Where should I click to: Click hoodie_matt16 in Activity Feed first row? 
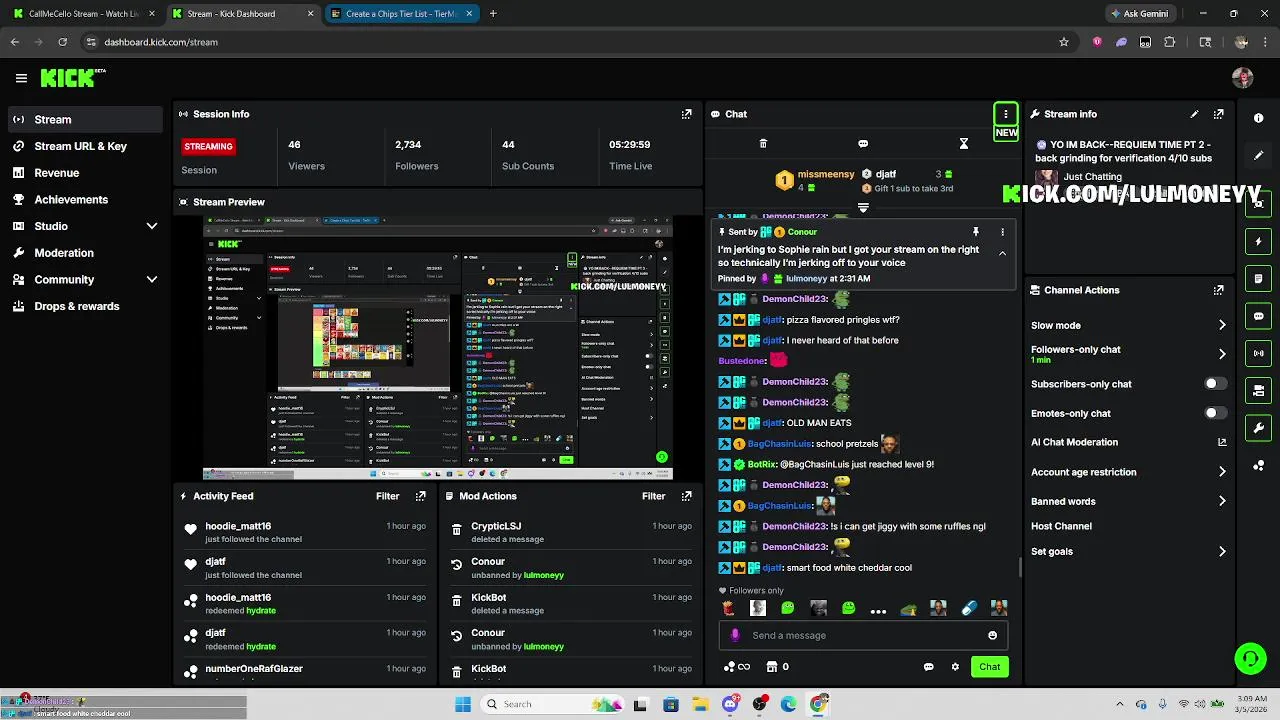coord(238,526)
